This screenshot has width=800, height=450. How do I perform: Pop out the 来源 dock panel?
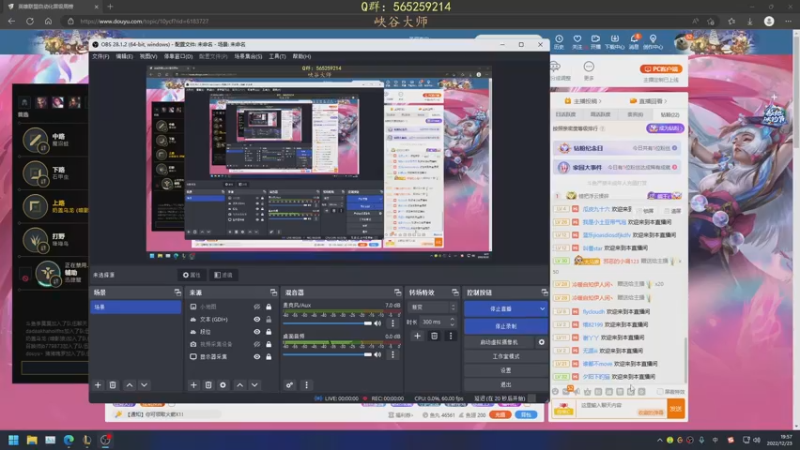[273, 292]
